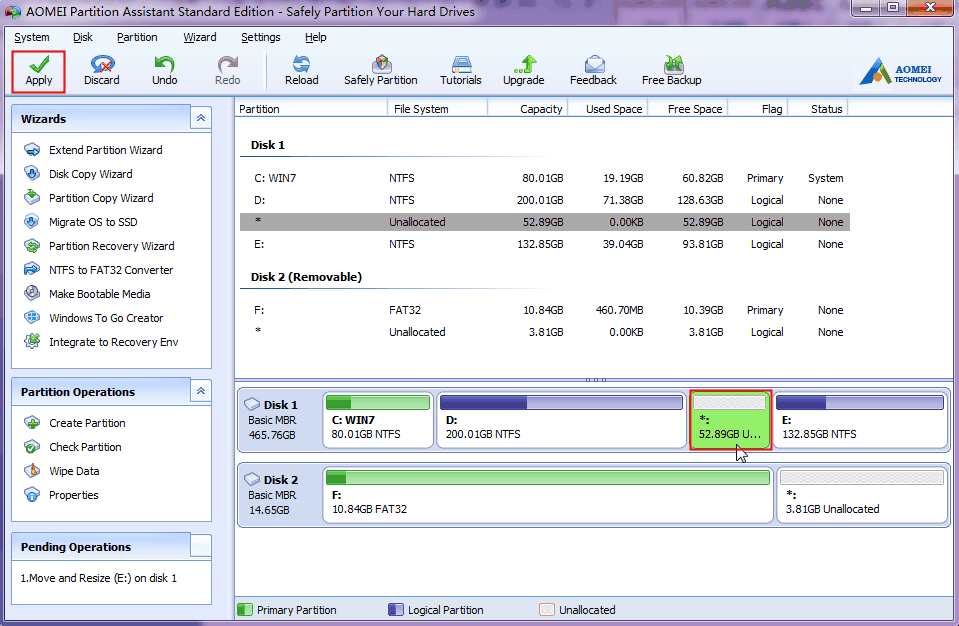Click the Redo toolbar icon
959x626 pixels.
(x=228, y=64)
